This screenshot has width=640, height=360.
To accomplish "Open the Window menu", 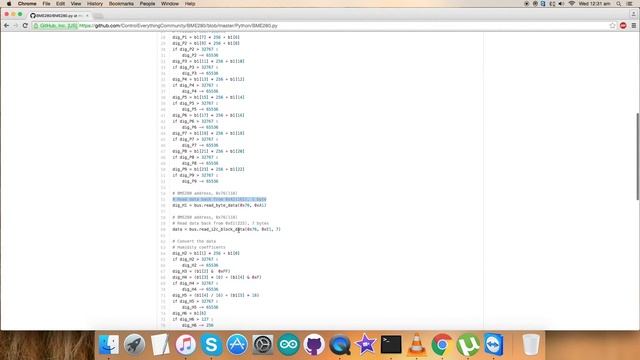I will (170, 4).
